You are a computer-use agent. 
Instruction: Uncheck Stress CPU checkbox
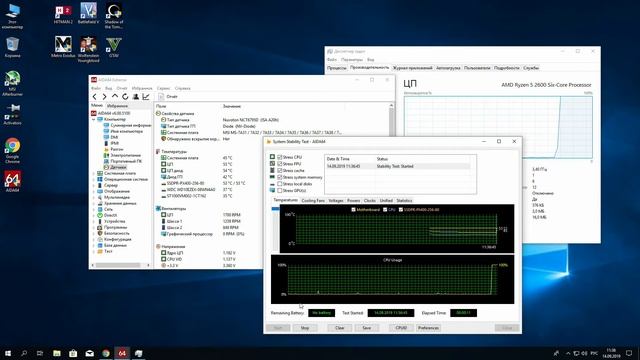pyautogui.click(x=280, y=157)
